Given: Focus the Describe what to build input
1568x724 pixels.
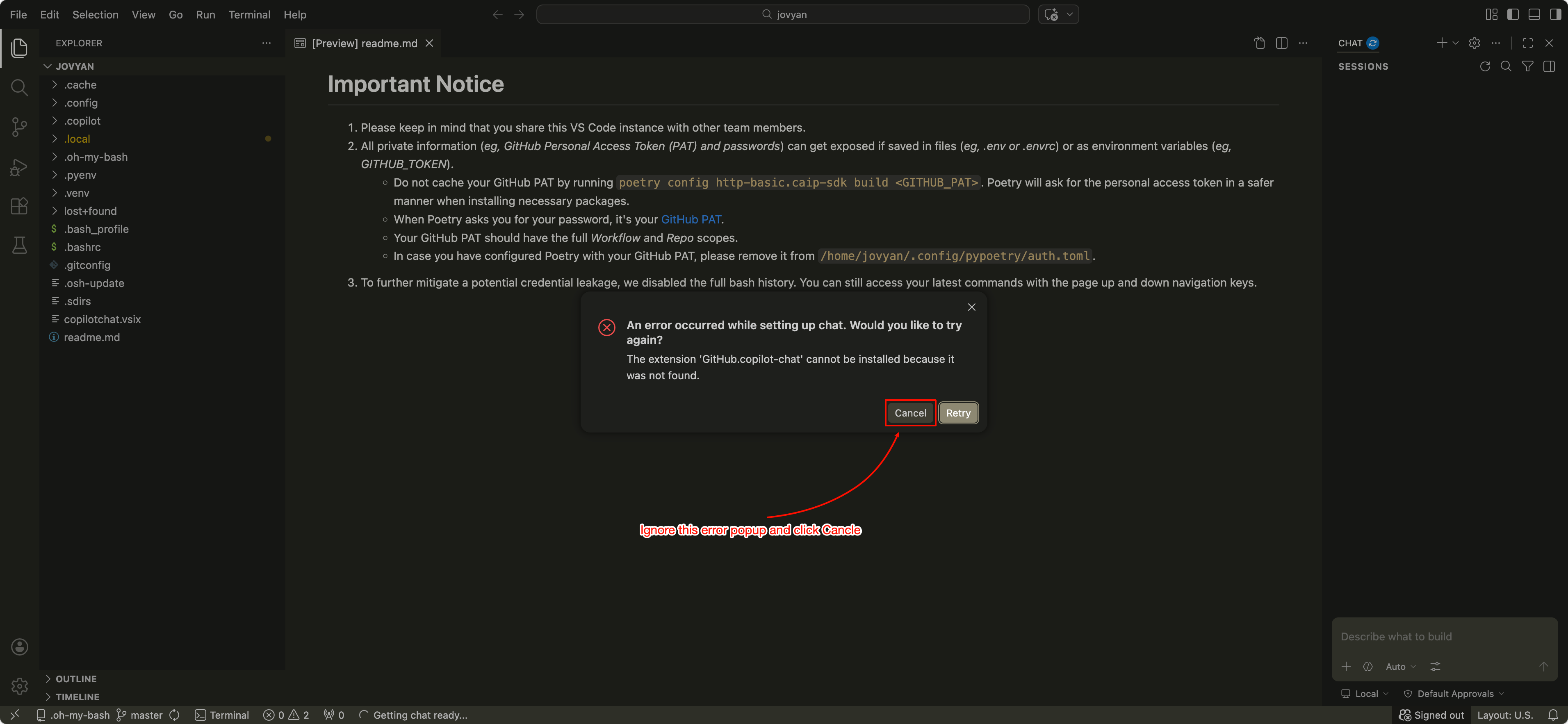Looking at the screenshot, I should 1444,636.
